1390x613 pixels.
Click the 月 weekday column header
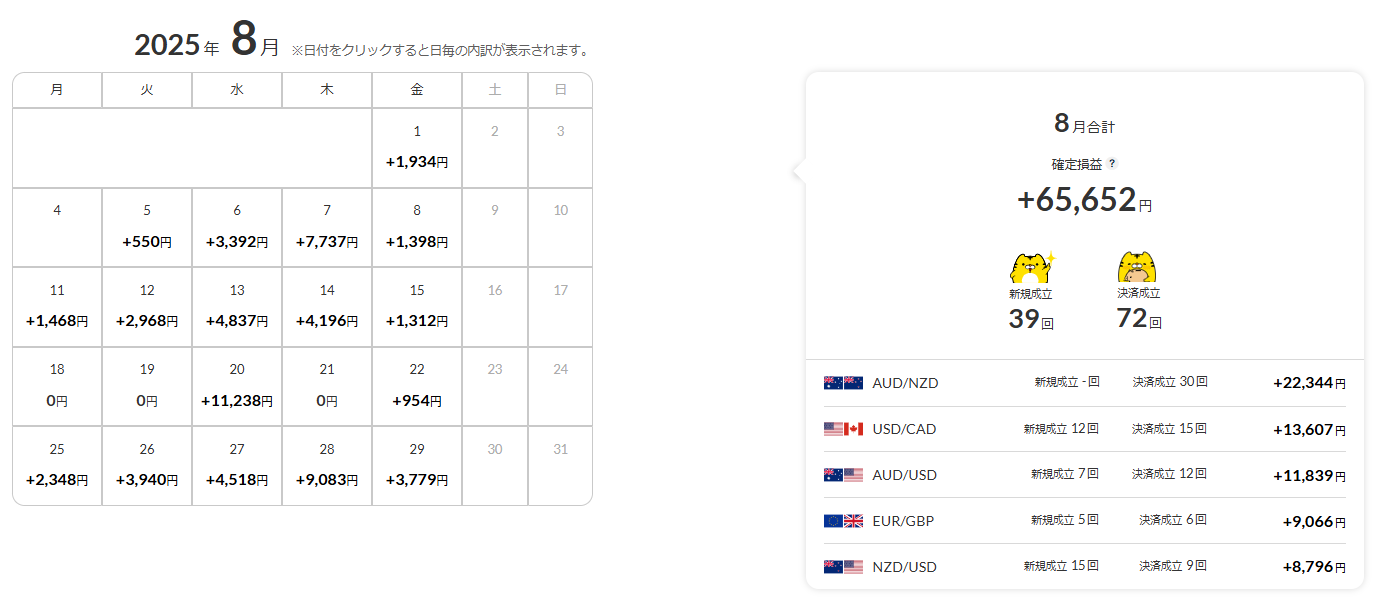click(x=57, y=90)
